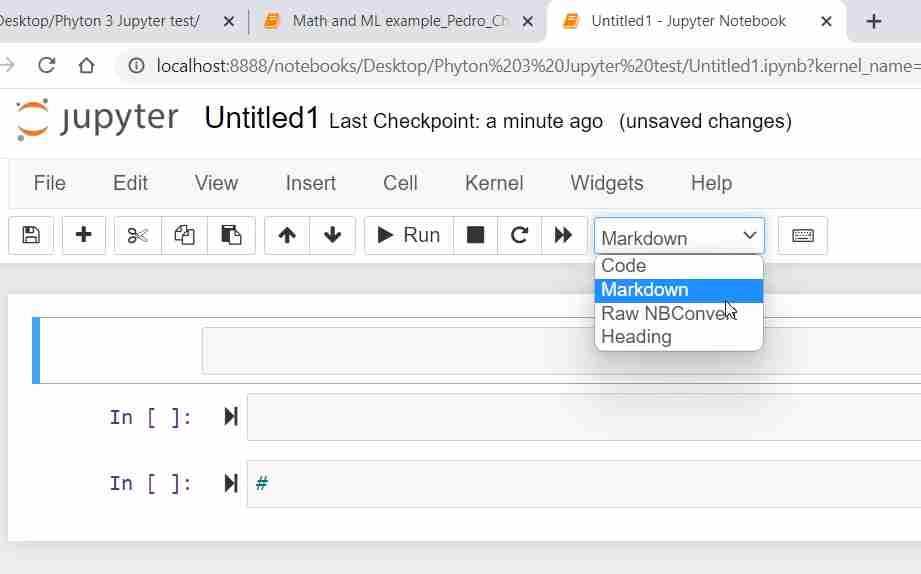The height and width of the screenshot is (574, 921).
Task: Choose Heading cell type
Action: (x=679, y=337)
